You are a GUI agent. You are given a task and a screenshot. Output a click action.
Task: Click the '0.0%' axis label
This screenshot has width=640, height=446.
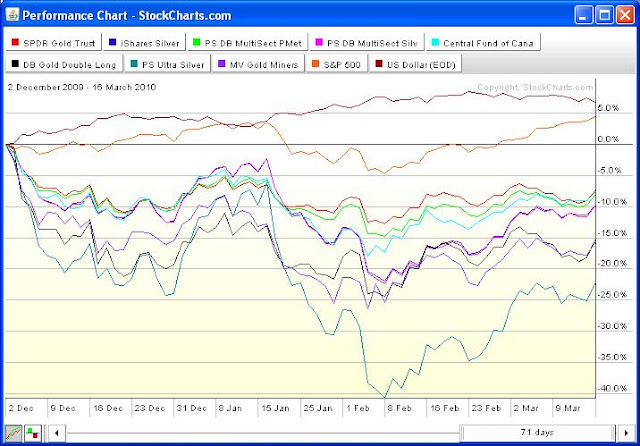pos(609,139)
